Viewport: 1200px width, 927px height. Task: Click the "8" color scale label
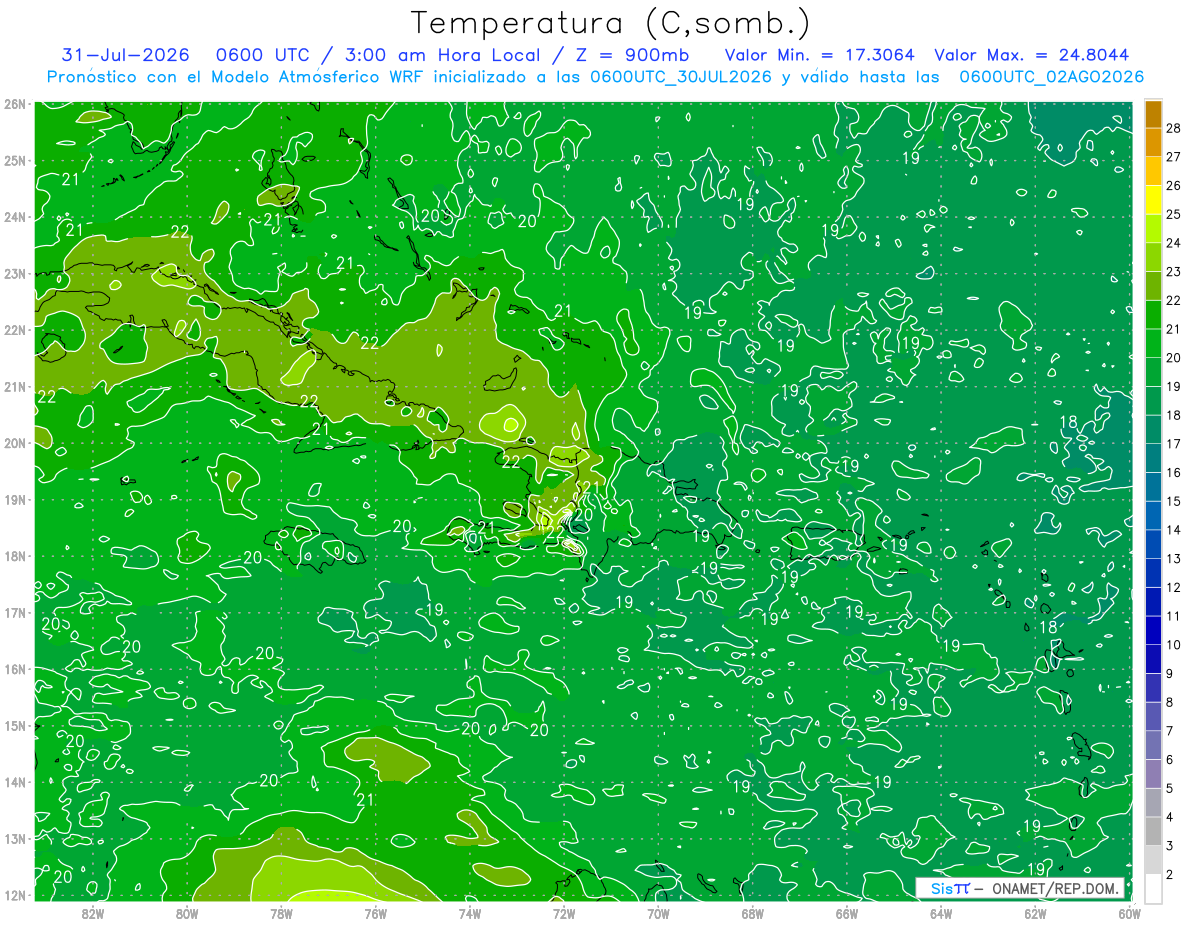[x=1171, y=702]
